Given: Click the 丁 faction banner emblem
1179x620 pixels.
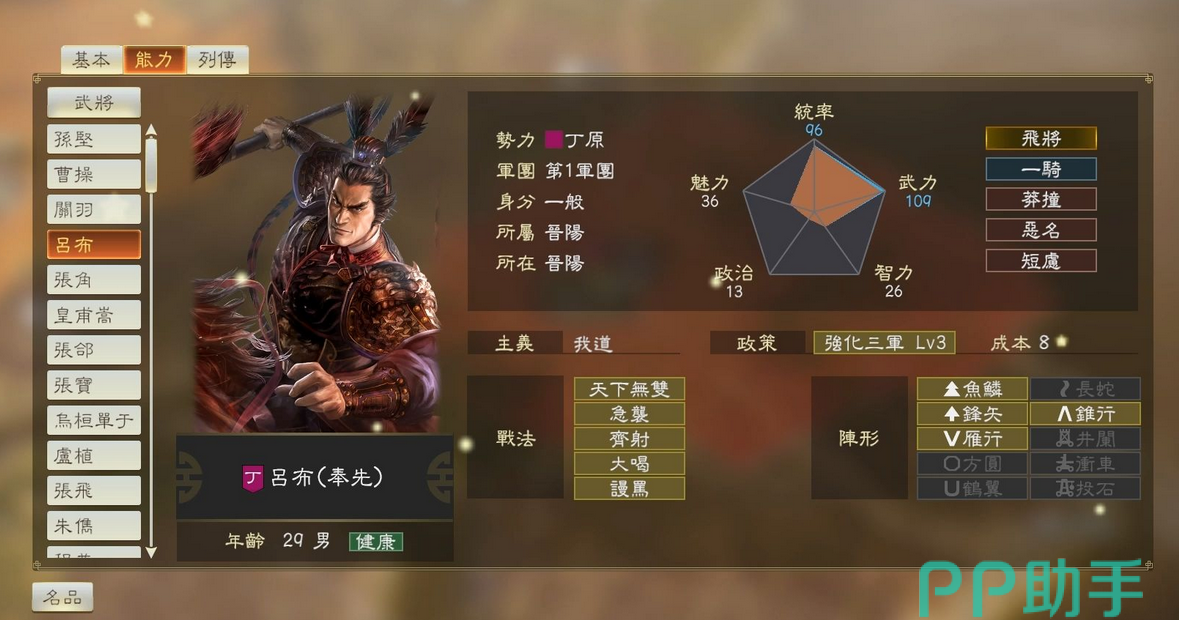Looking at the screenshot, I should click(x=253, y=478).
